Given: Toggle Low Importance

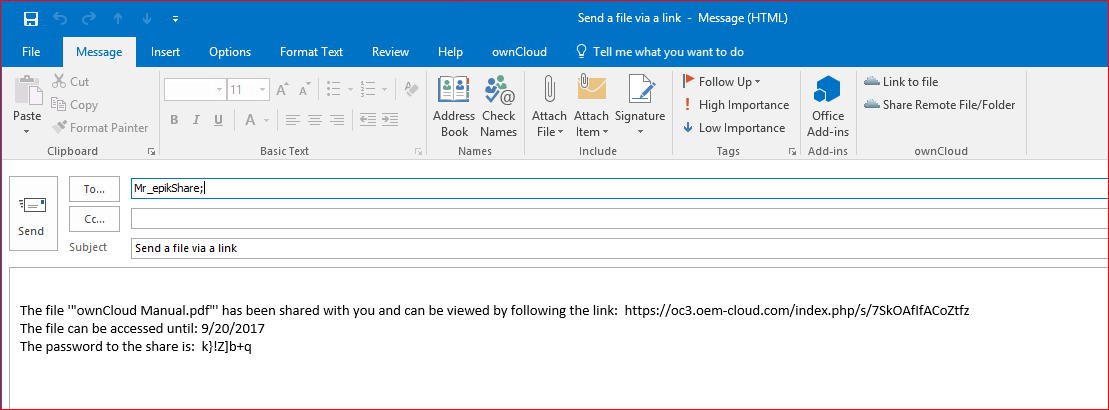Looking at the screenshot, I should pyautogui.click(x=733, y=128).
